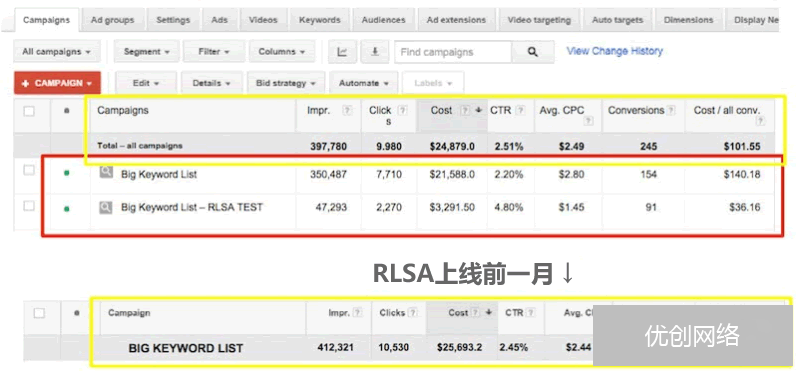Click sort arrow on Cost in lower table
The width and height of the screenshot is (798, 371).
click(489, 313)
